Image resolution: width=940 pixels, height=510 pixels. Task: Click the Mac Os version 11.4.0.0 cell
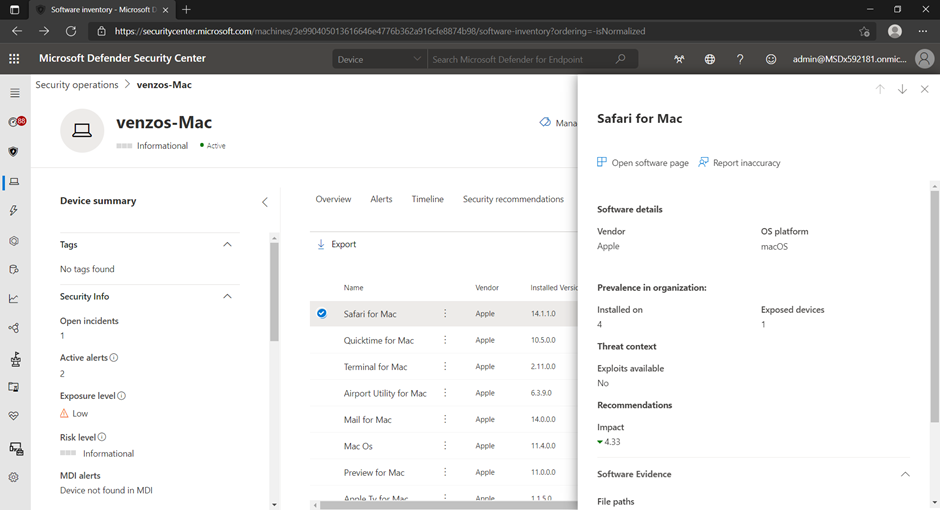tap(543, 445)
